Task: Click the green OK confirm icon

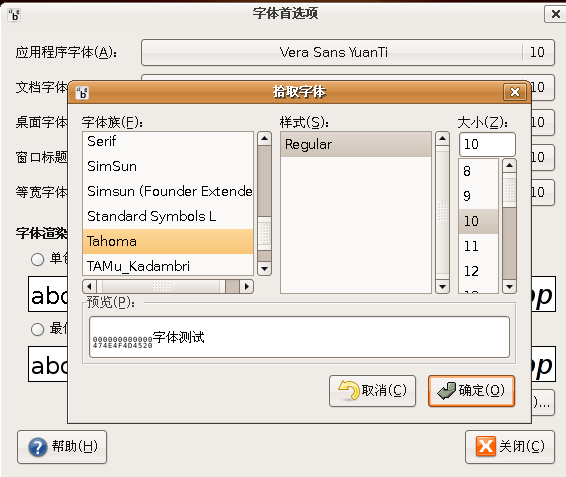Action: (x=446, y=391)
